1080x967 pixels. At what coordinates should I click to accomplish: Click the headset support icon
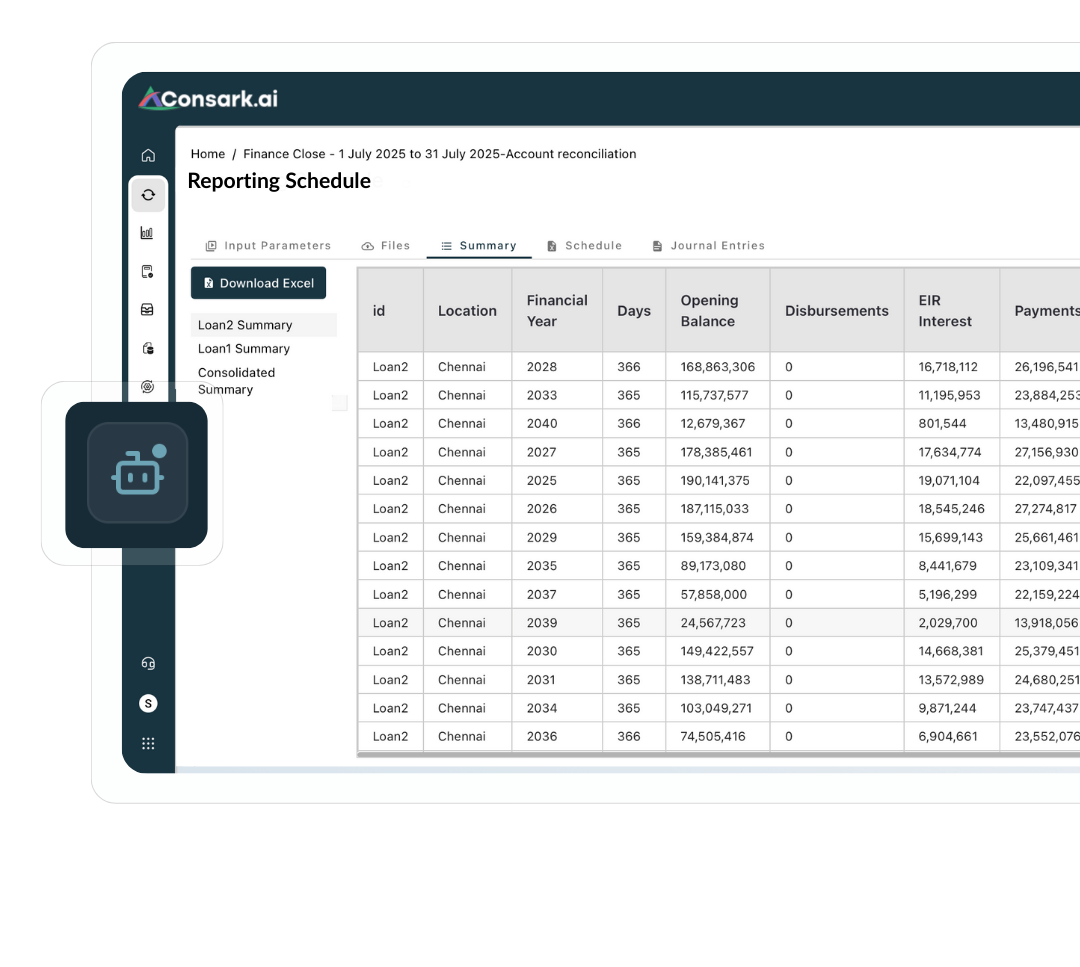tap(148, 663)
